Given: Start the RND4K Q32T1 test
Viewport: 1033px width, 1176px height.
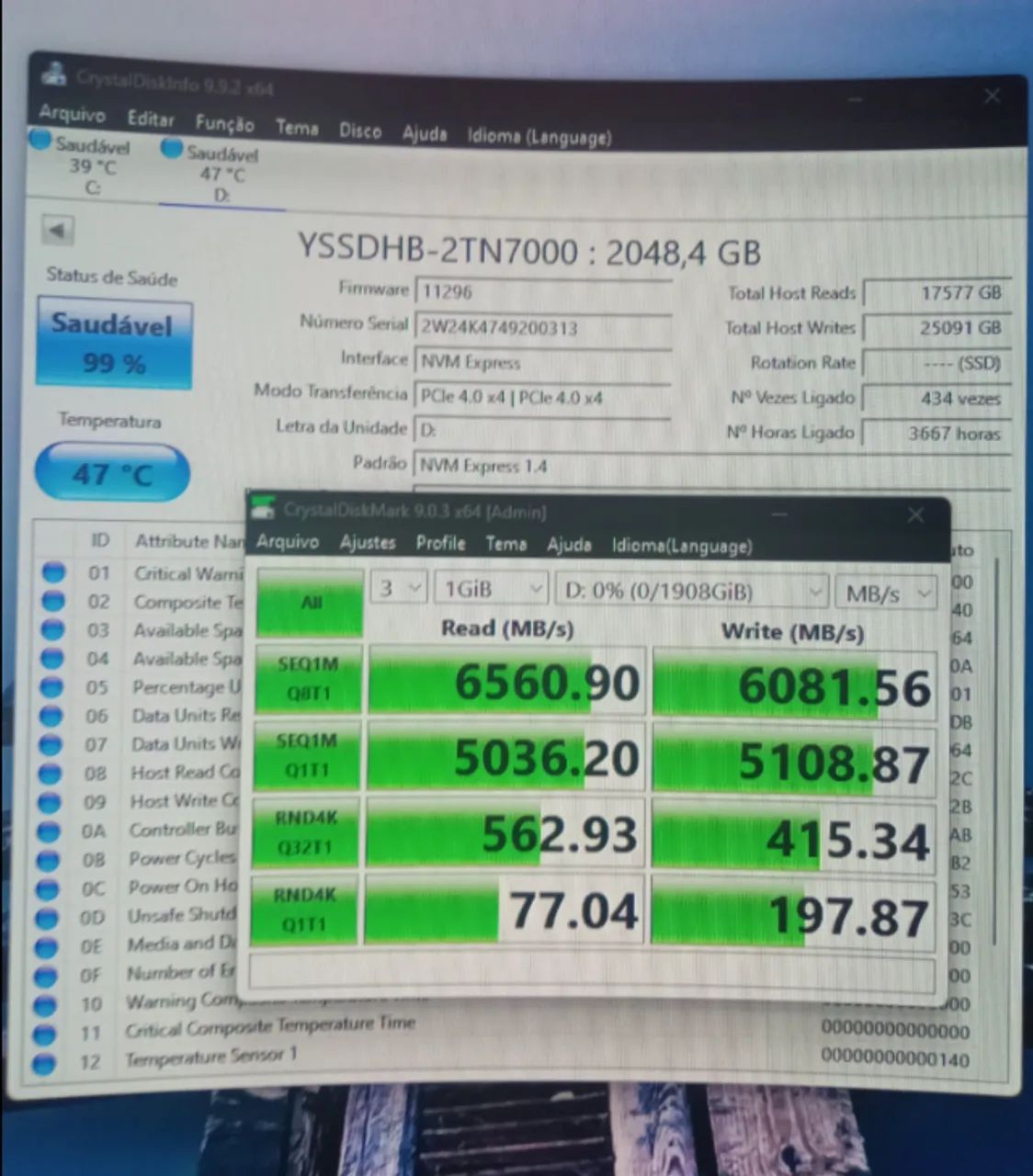Looking at the screenshot, I should click(x=305, y=832).
